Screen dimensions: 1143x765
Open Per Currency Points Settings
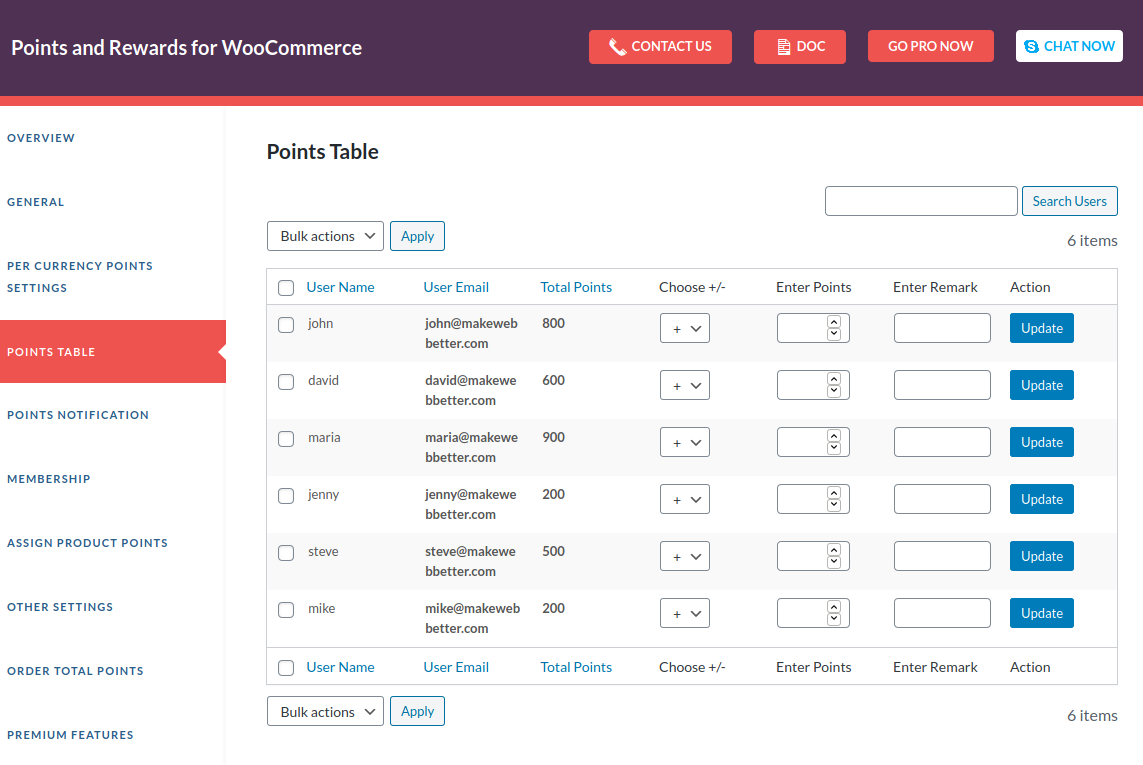(80, 277)
